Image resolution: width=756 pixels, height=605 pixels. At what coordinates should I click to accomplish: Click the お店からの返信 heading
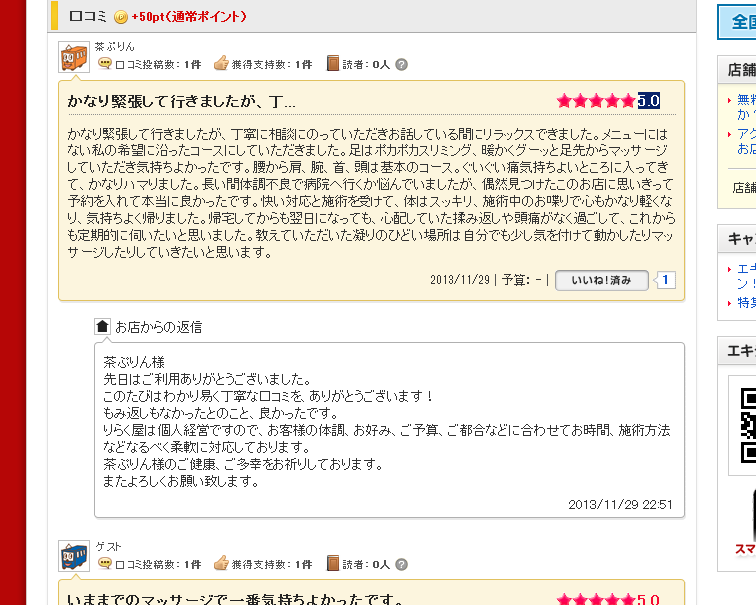(x=159, y=327)
